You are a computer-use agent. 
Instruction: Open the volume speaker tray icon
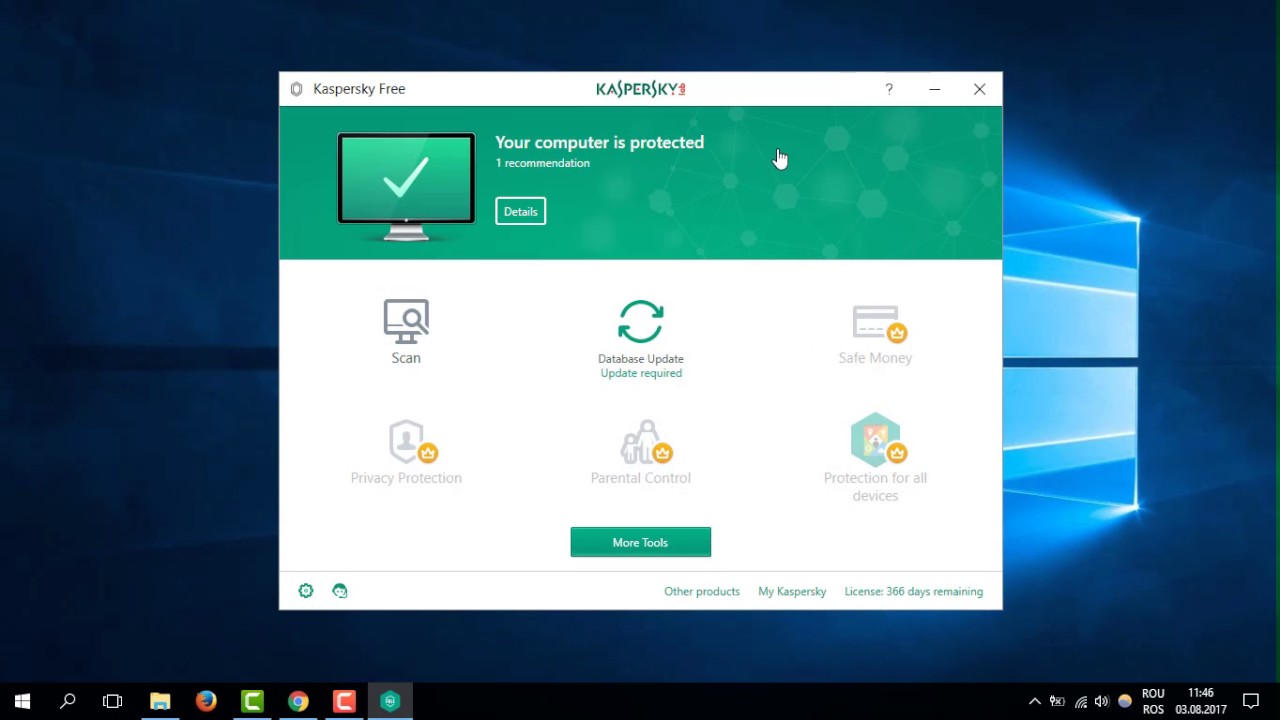[x=1102, y=701]
